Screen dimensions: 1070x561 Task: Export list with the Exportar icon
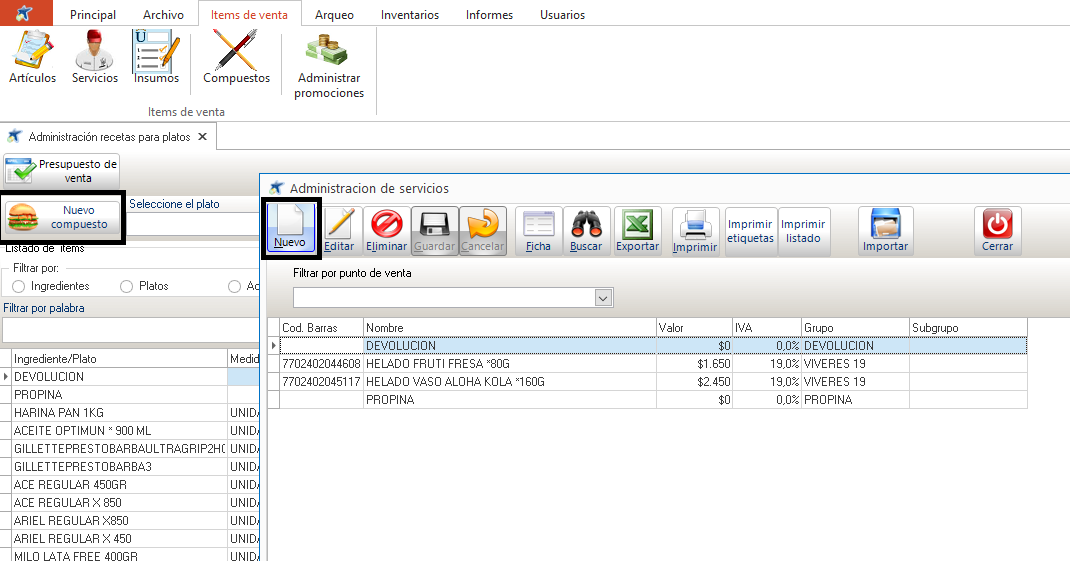(x=637, y=230)
